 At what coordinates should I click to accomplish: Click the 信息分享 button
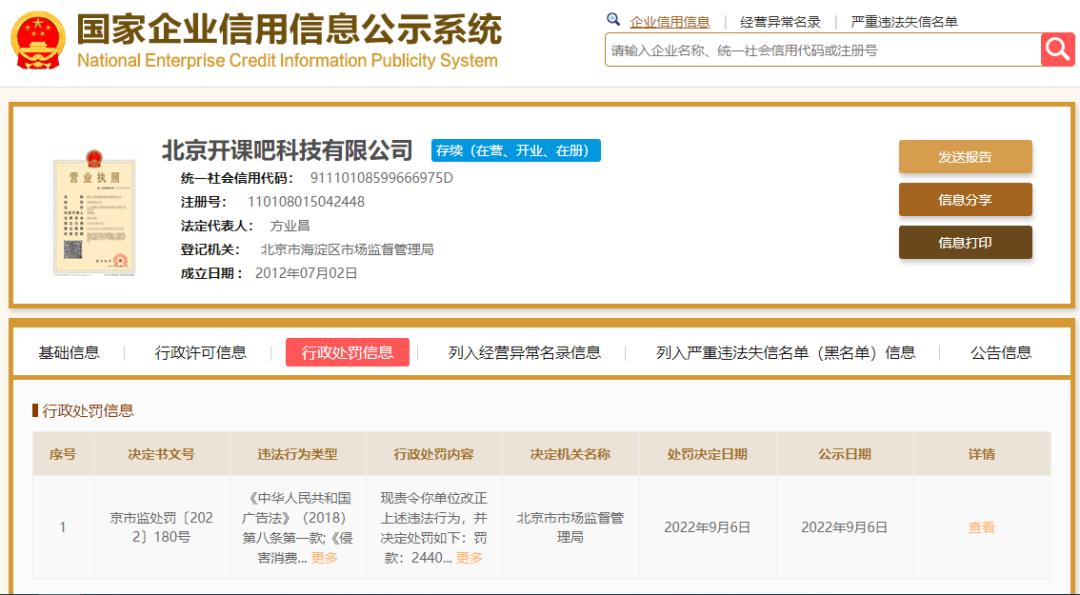pyautogui.click(x=965, y=200)
